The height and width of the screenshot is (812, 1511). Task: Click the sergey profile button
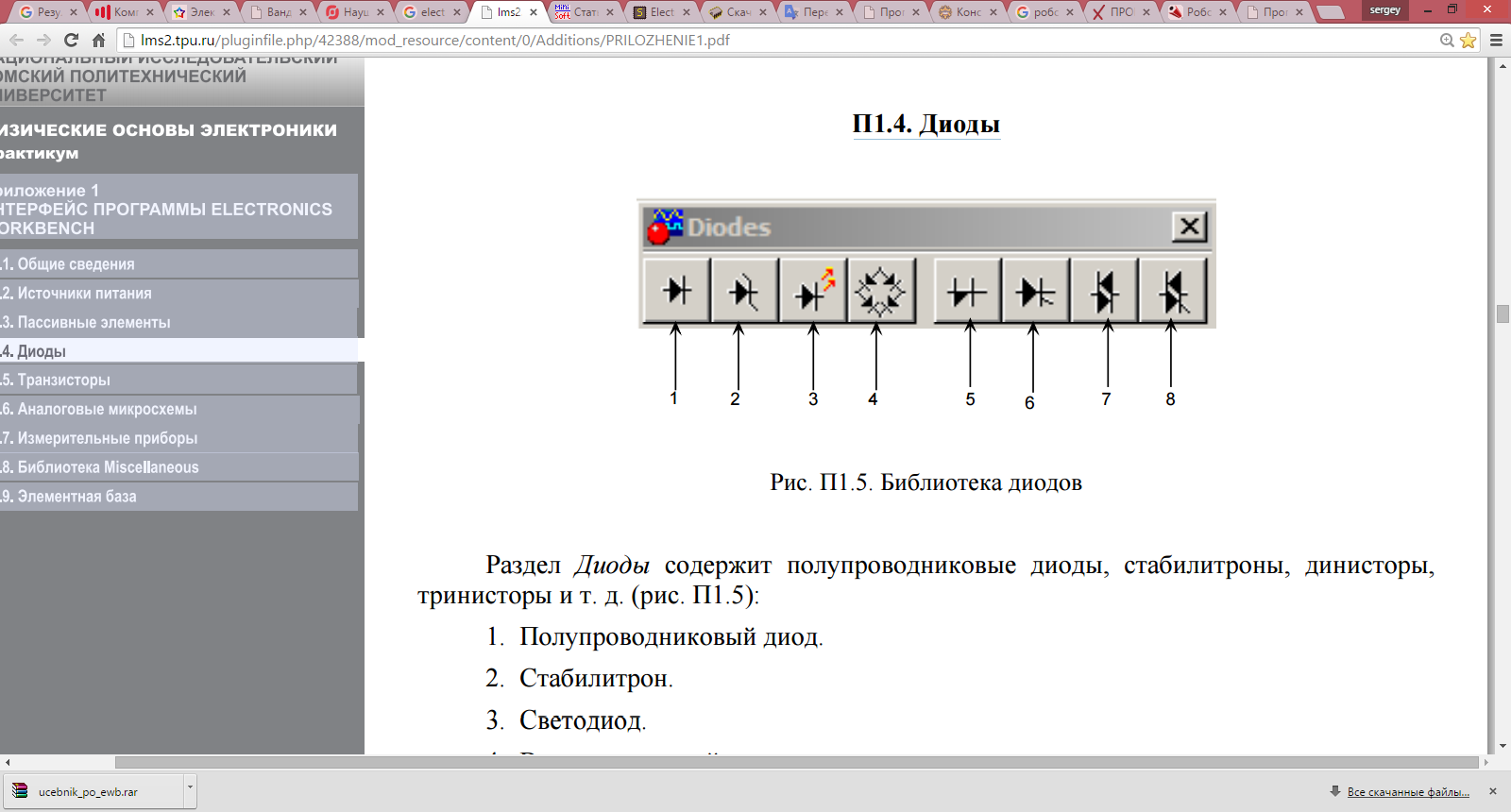tap(1385, 10)
